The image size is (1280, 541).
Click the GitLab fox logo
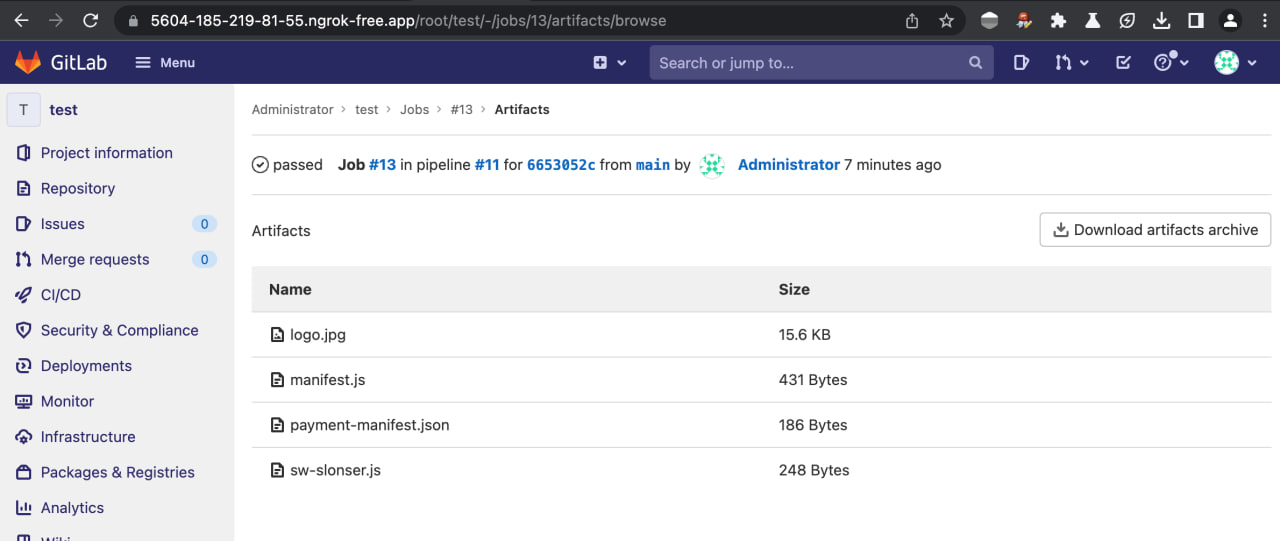(27, 62)
